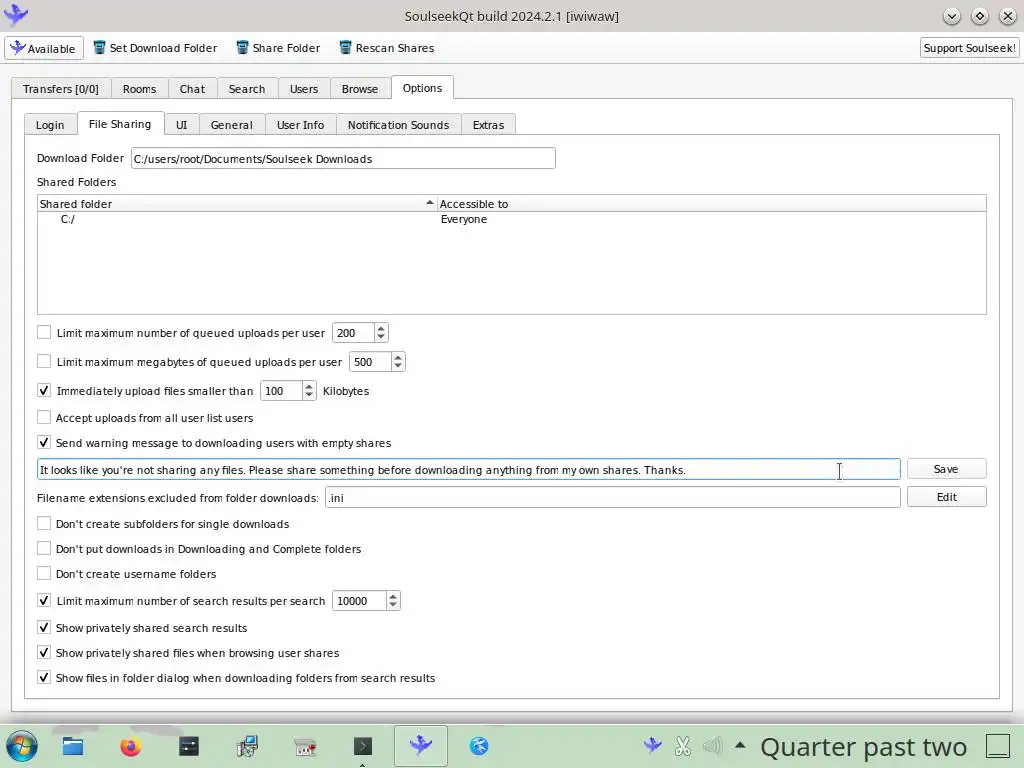
Task: Check Don't create username folders
Action: 44,573
